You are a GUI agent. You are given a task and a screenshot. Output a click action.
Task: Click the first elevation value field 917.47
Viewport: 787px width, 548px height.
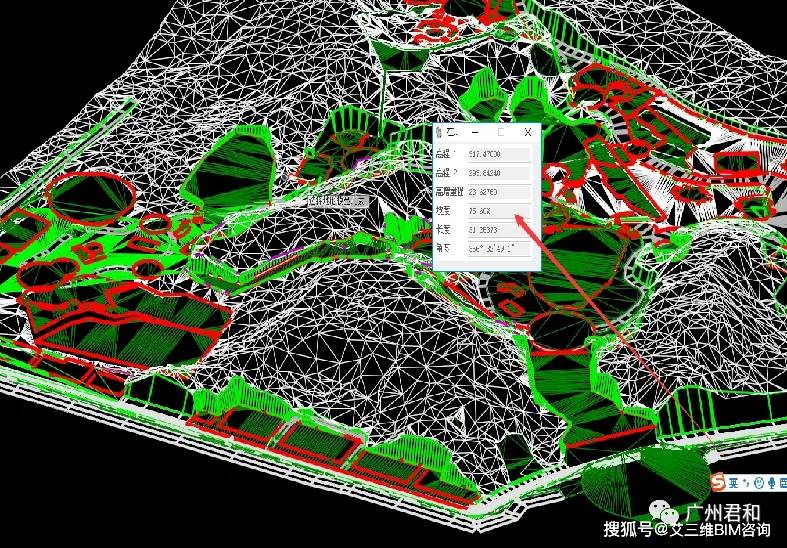(x=499, y=154)
